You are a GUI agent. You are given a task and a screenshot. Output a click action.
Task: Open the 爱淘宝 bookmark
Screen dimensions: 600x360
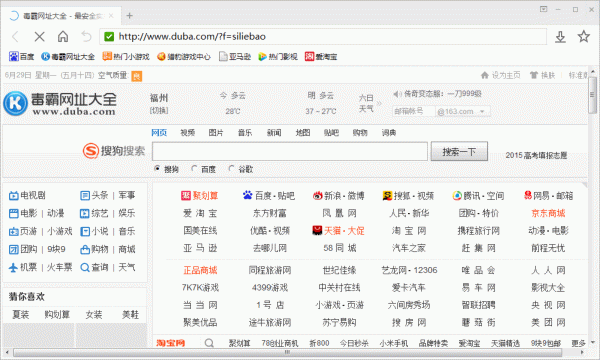pyautogui.click(x=321, y=57)
